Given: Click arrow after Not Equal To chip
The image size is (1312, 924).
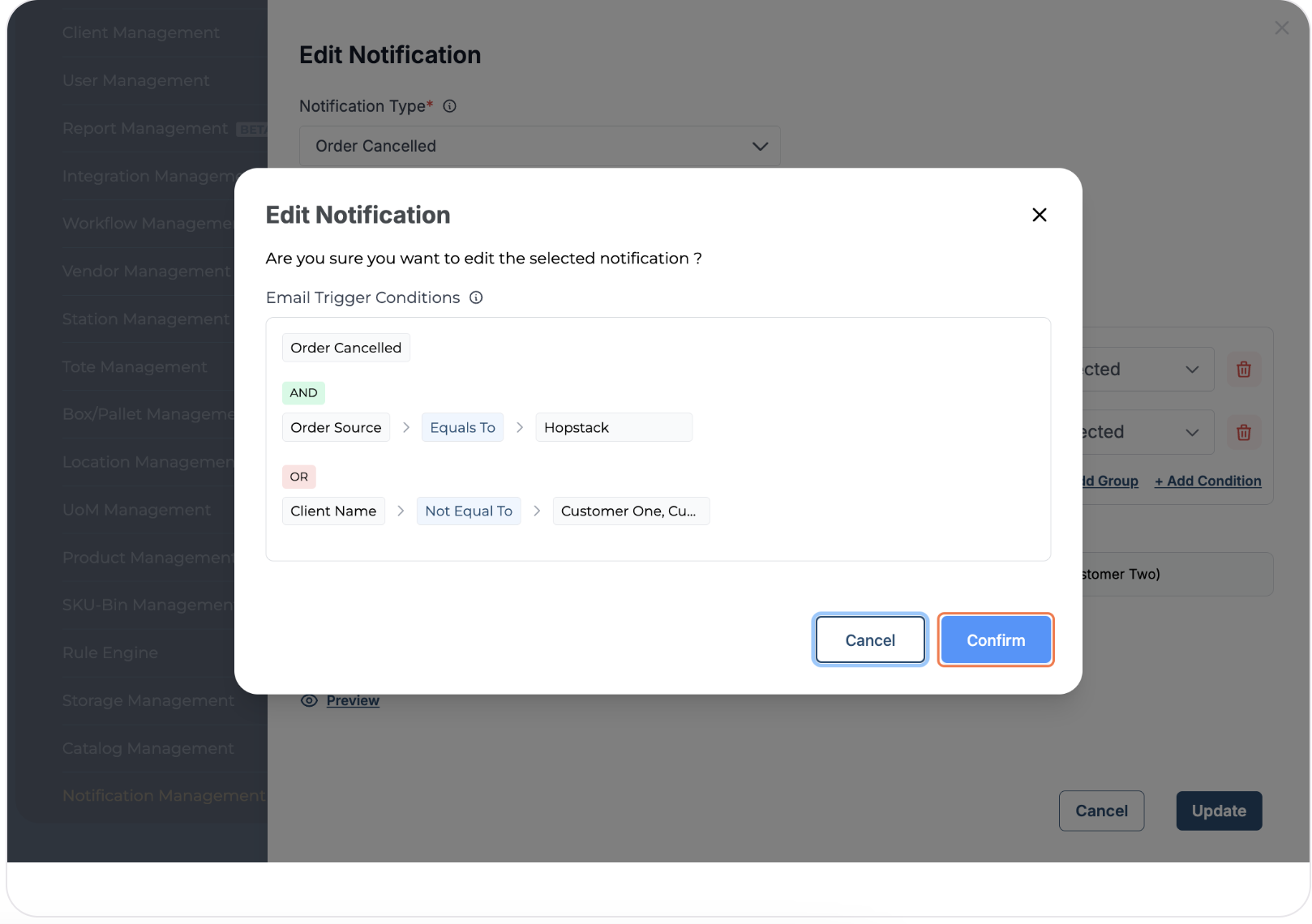Looking at the screenshot, I should (537, 511).
